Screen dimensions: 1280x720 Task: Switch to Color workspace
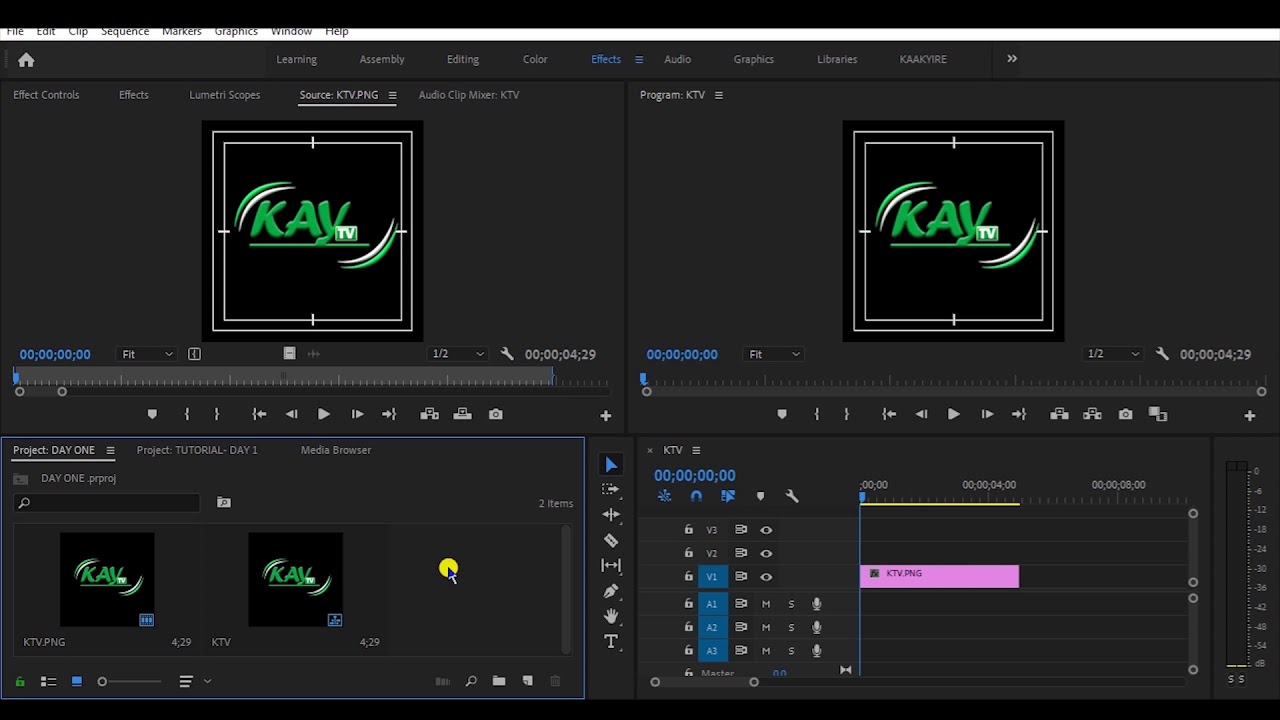click(x=535, y=59)
